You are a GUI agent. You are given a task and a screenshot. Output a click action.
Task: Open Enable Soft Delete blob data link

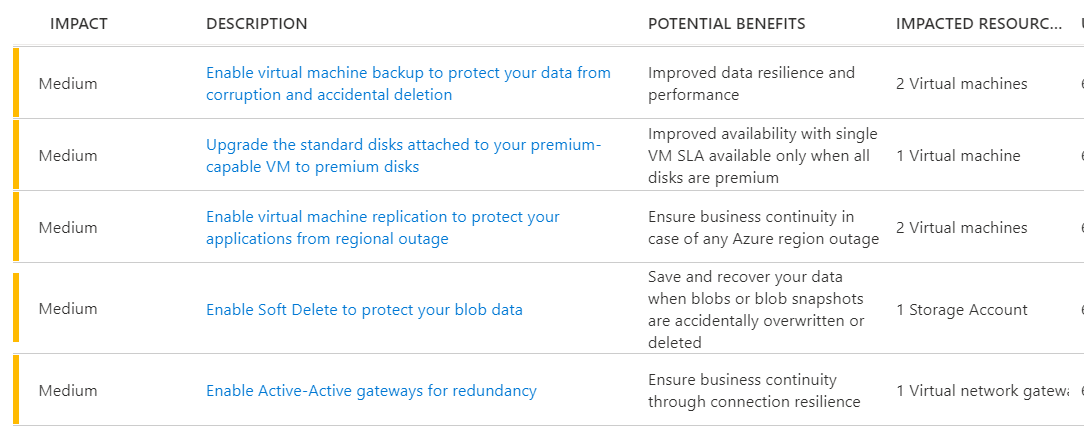click(x=364, y=309)
